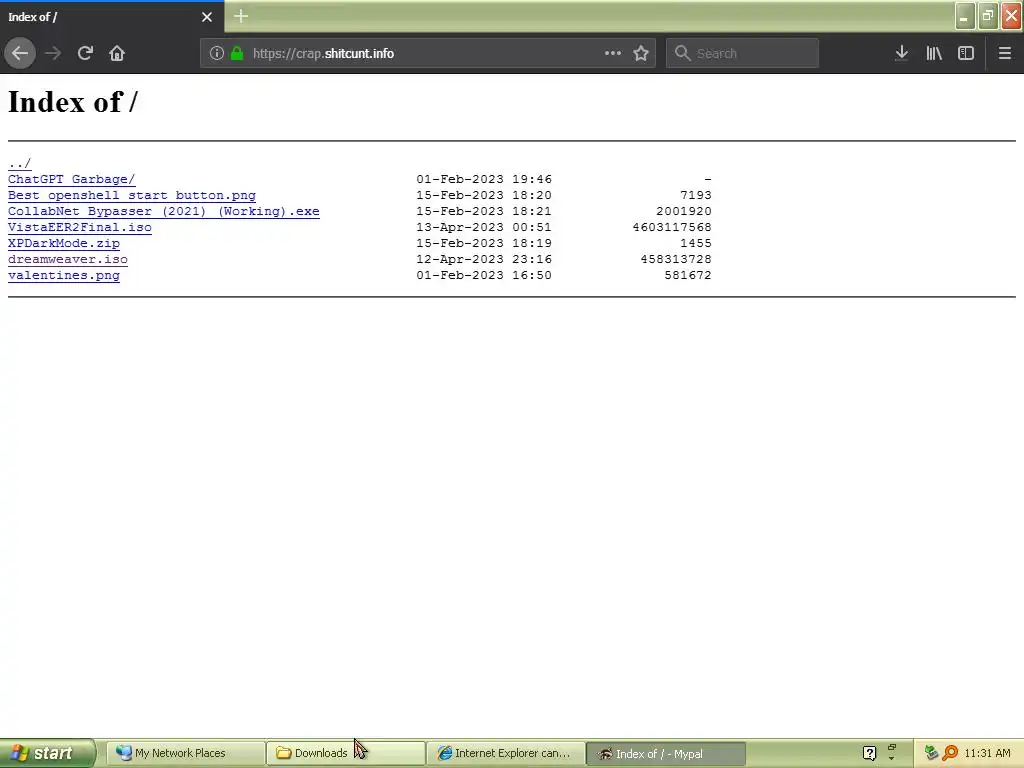Toggle the browser sidebar view
1024x768 pixels.
[x=966, y=54]
